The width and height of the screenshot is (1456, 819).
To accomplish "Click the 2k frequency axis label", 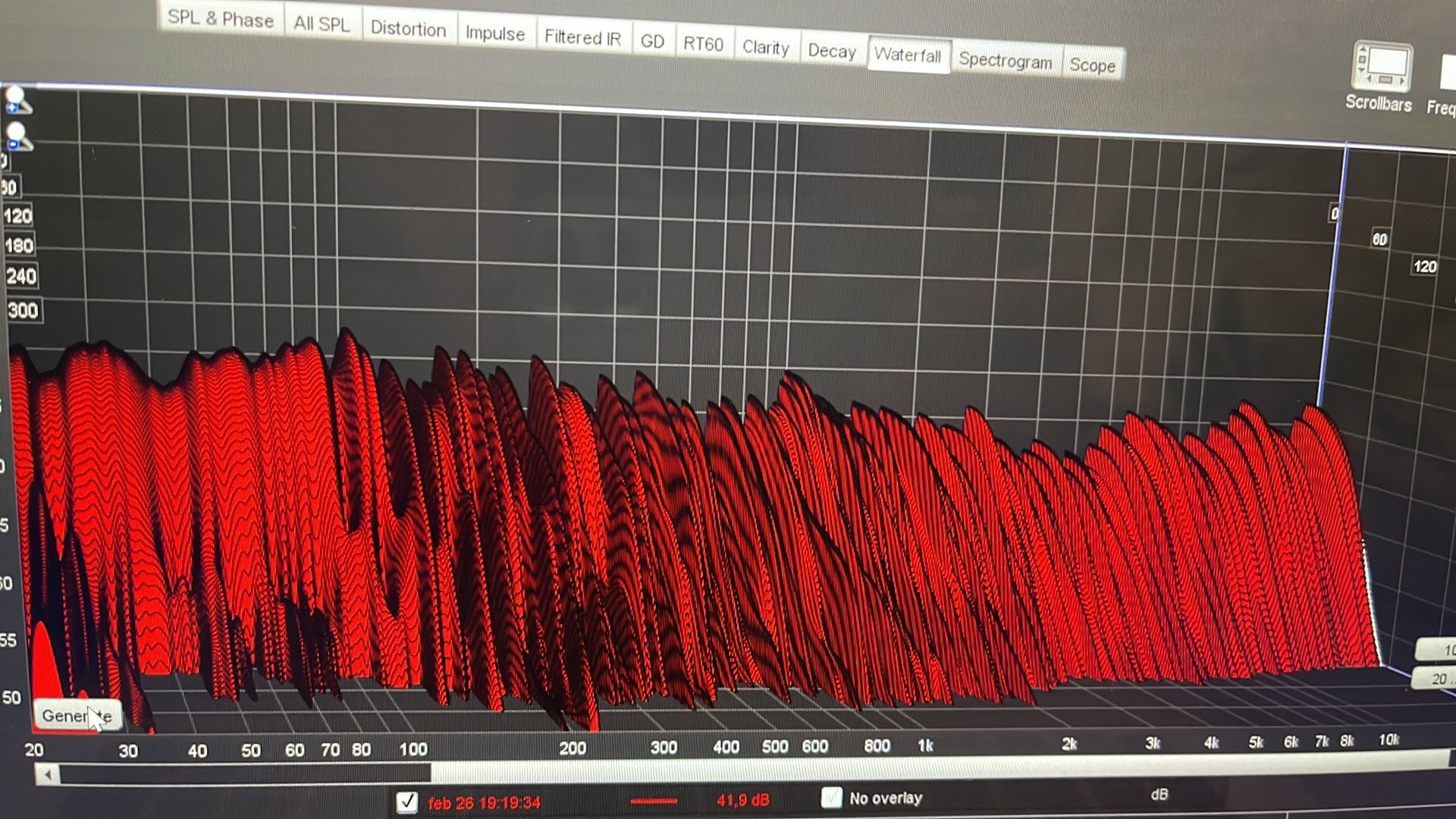I will 1069,744.
